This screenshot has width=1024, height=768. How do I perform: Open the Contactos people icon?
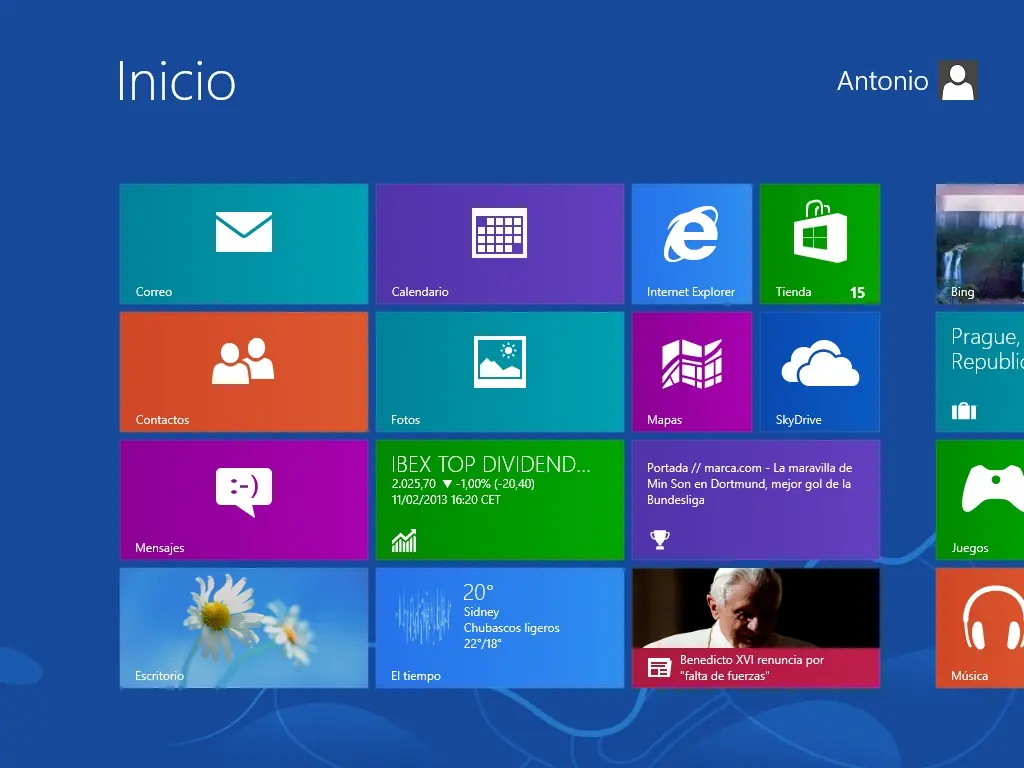tap(243, 360)
